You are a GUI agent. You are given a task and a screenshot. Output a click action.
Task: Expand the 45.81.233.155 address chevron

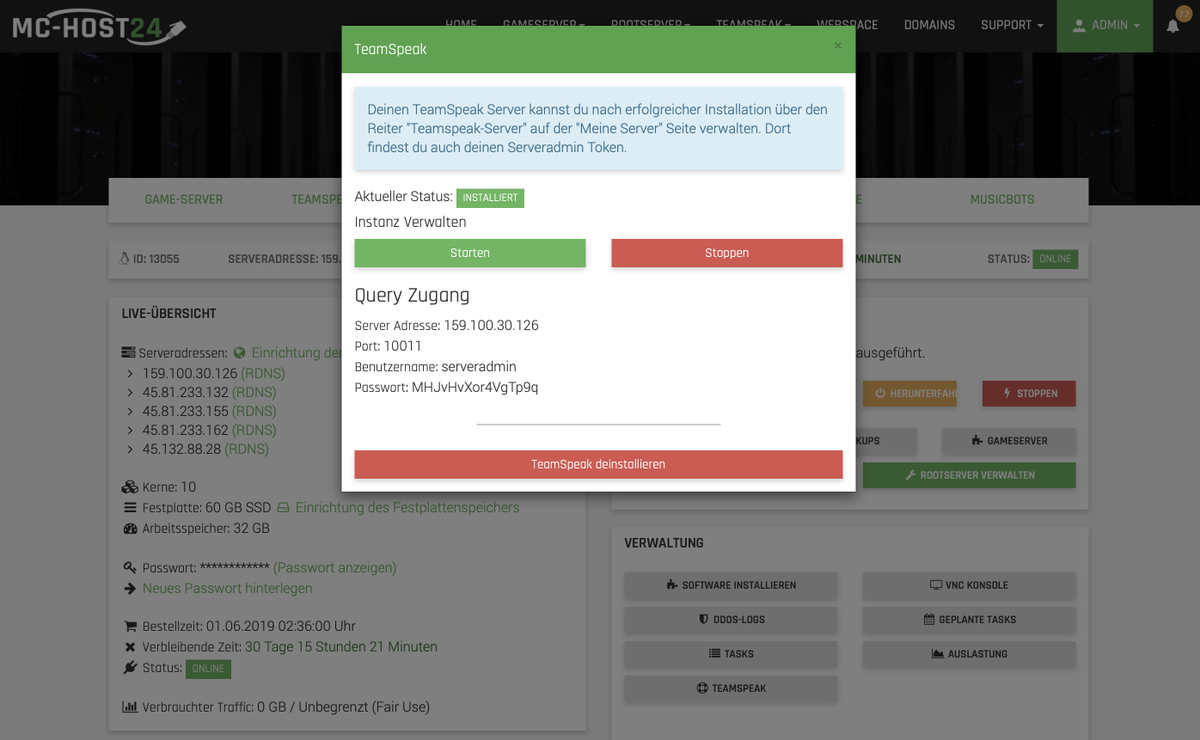tap(129, 411)
